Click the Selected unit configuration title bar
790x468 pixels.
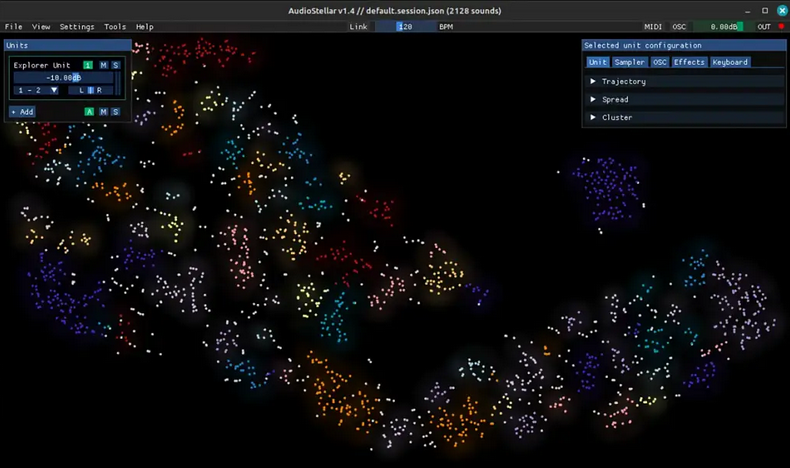pyautogui.click(x=684, y=45)
